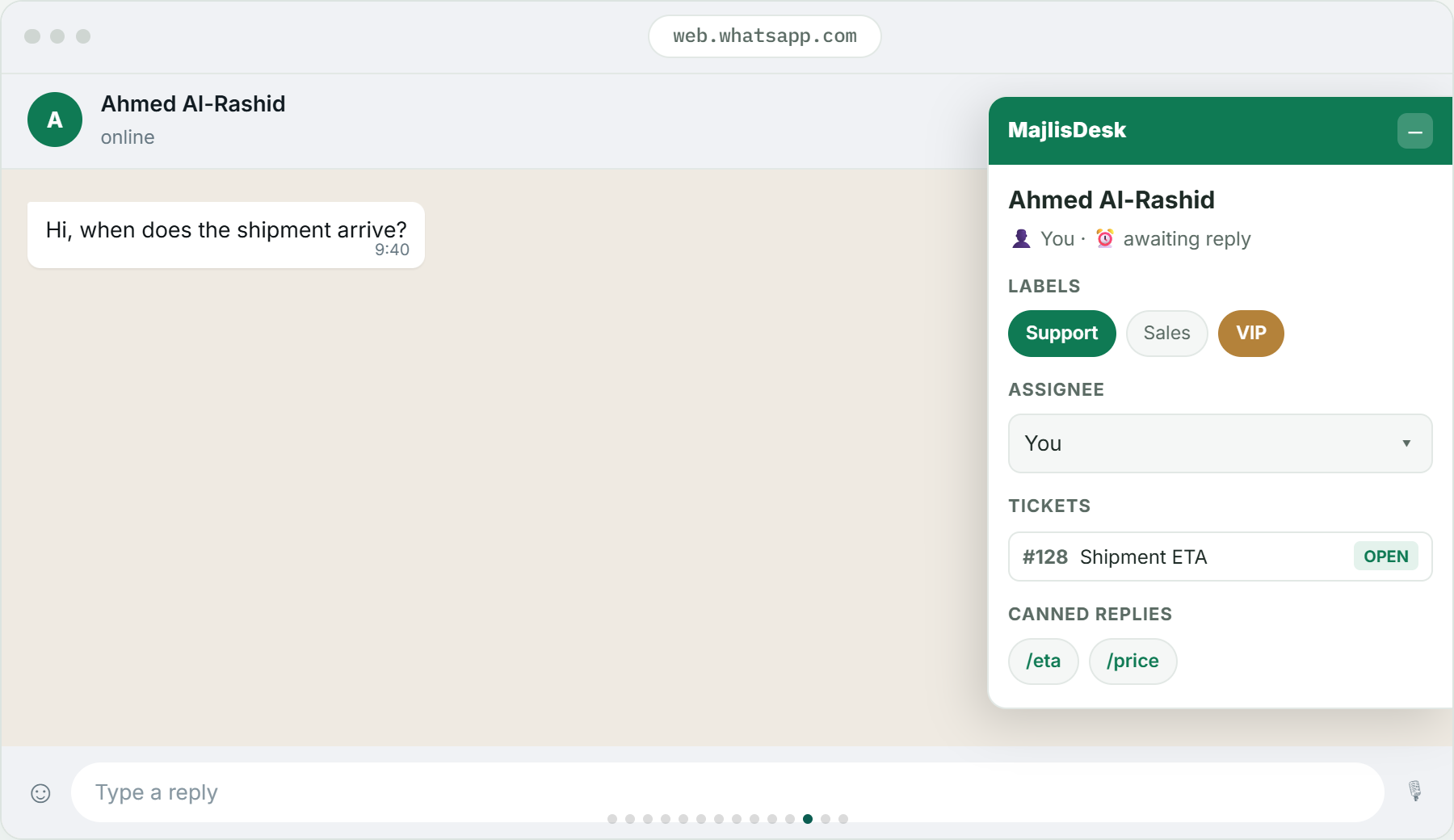Select the 9:40 message timestamp
This screenshot has width=1454, height=840.
tap(392, 250)
